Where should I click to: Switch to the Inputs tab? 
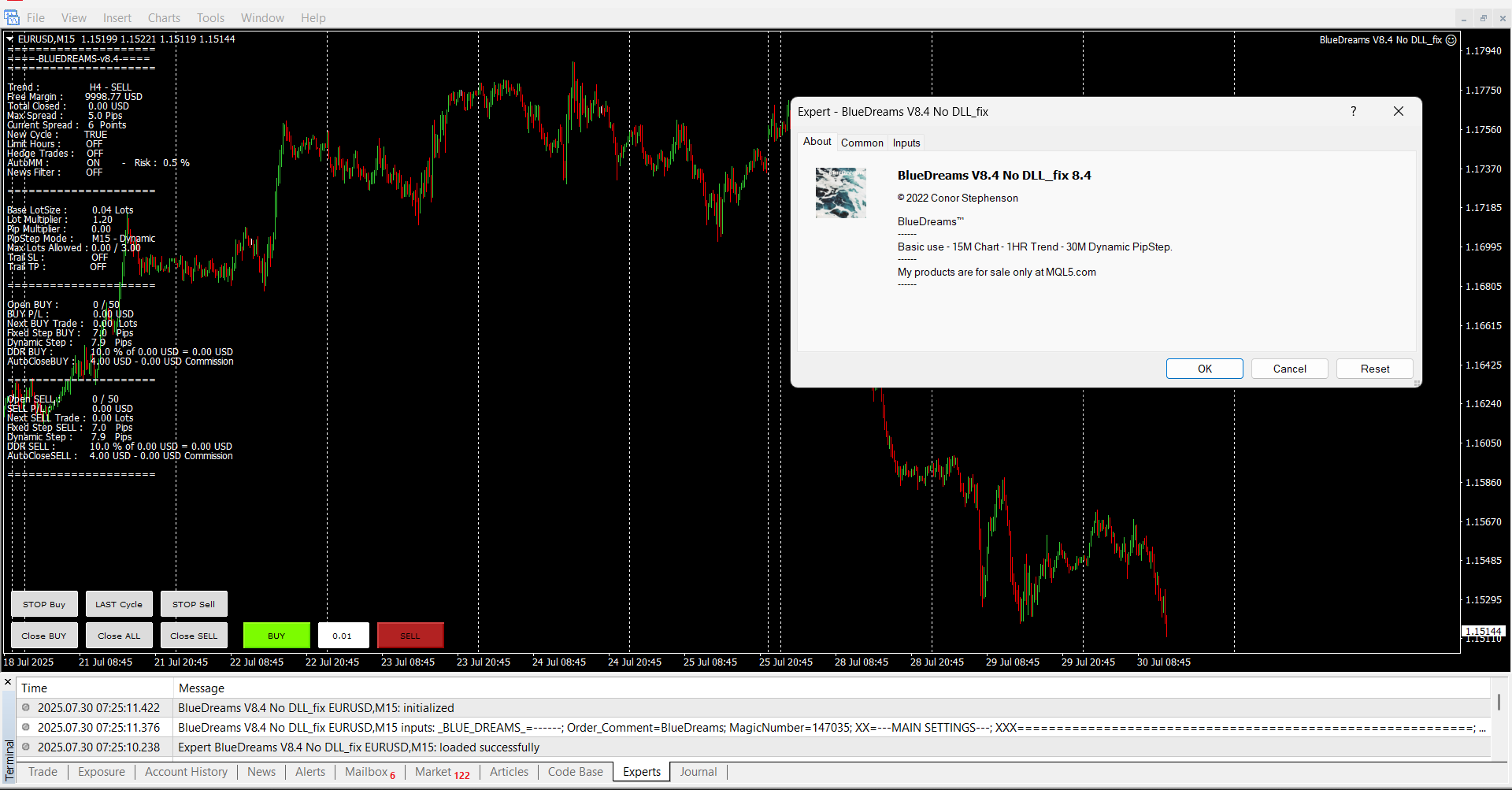(906, 143)
